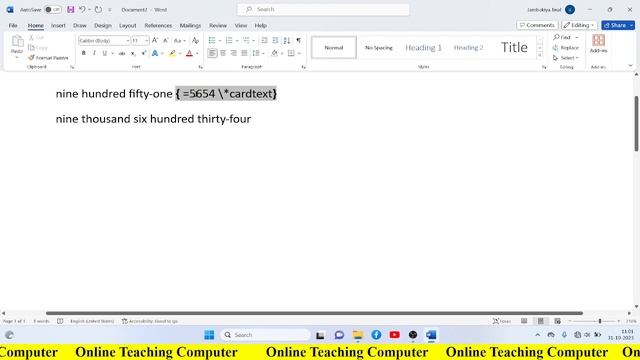Clear all formatting icon
640x360 pixels.
[x=196, y=40]
